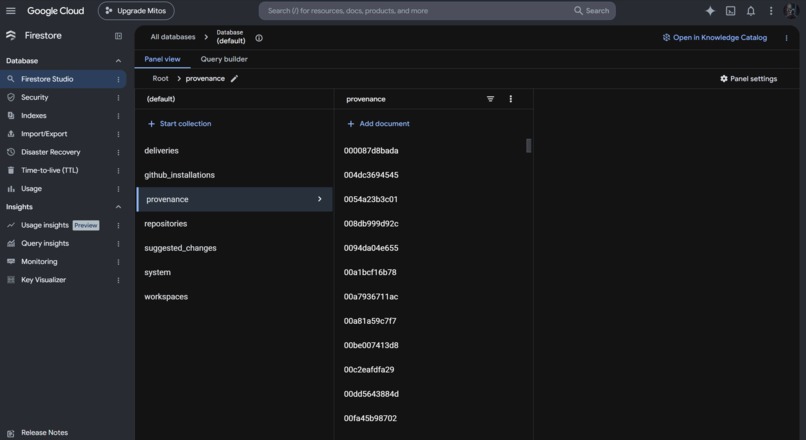Edit the provenance path pencil icon
806x440 pixels.
(x=234, y=79)
